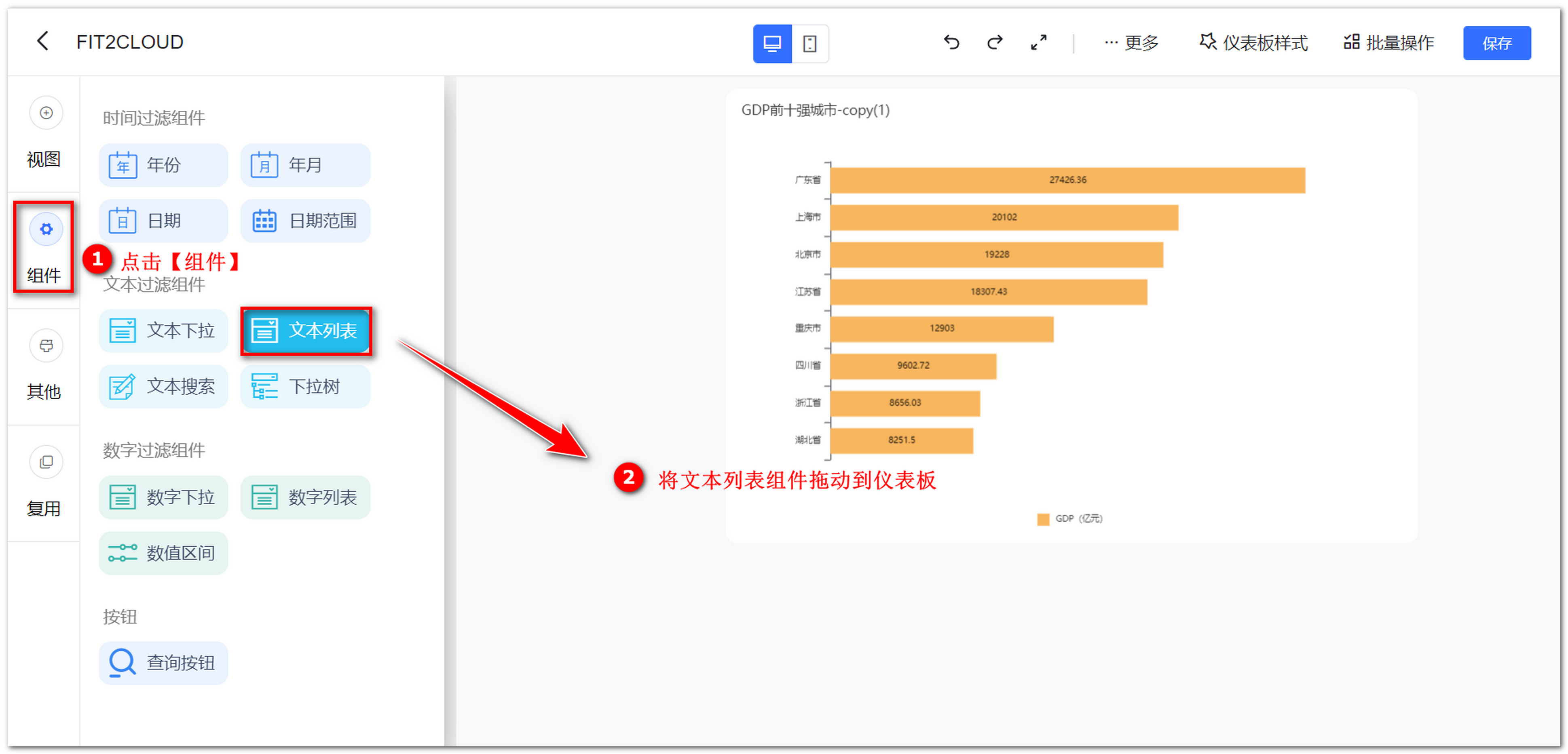Select the 年月 year-month filter component

[305, 165]
